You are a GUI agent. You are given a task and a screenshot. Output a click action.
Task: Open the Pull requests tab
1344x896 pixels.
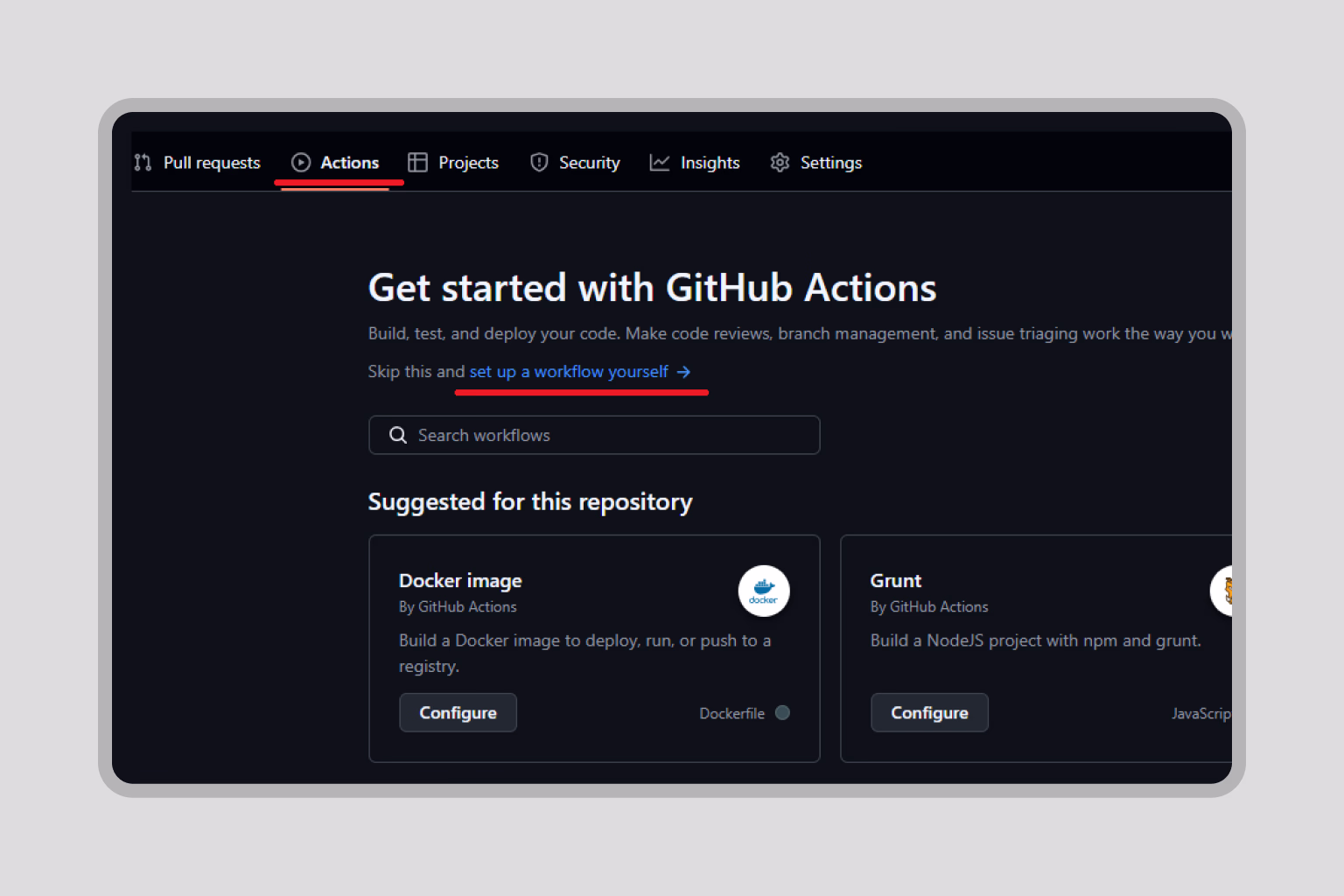pyautogui.click(x=197, y=163)
